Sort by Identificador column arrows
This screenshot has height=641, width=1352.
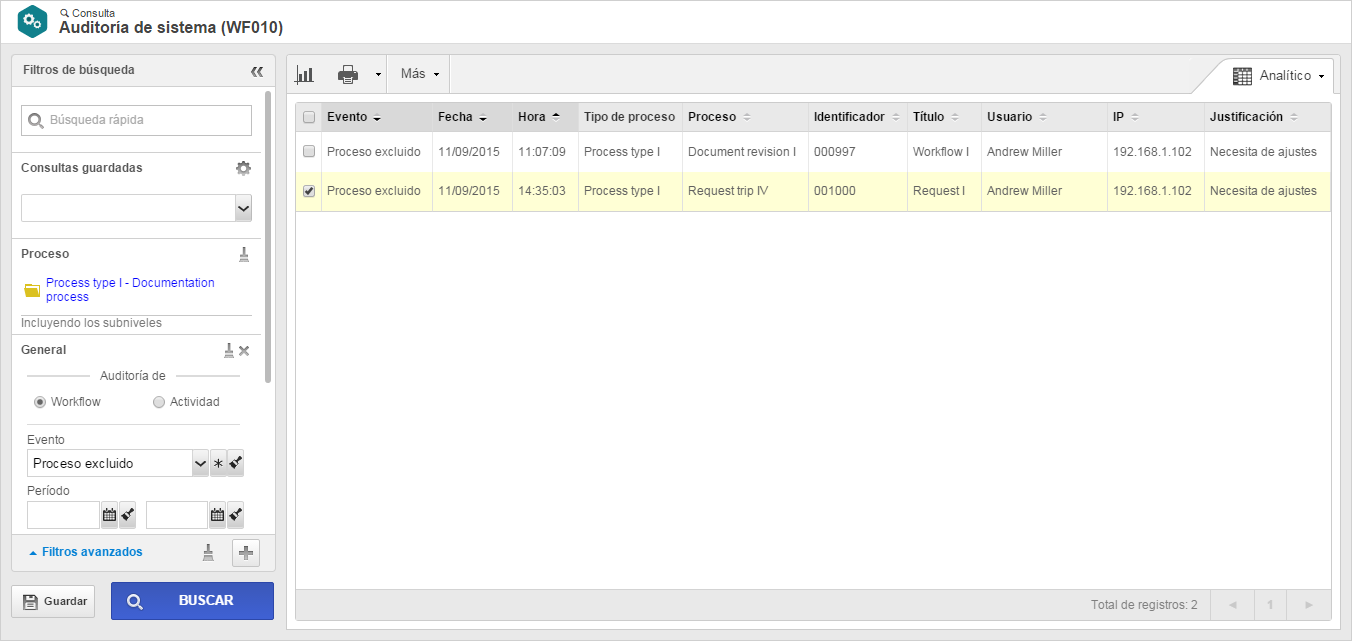click(x=895, y=118)
